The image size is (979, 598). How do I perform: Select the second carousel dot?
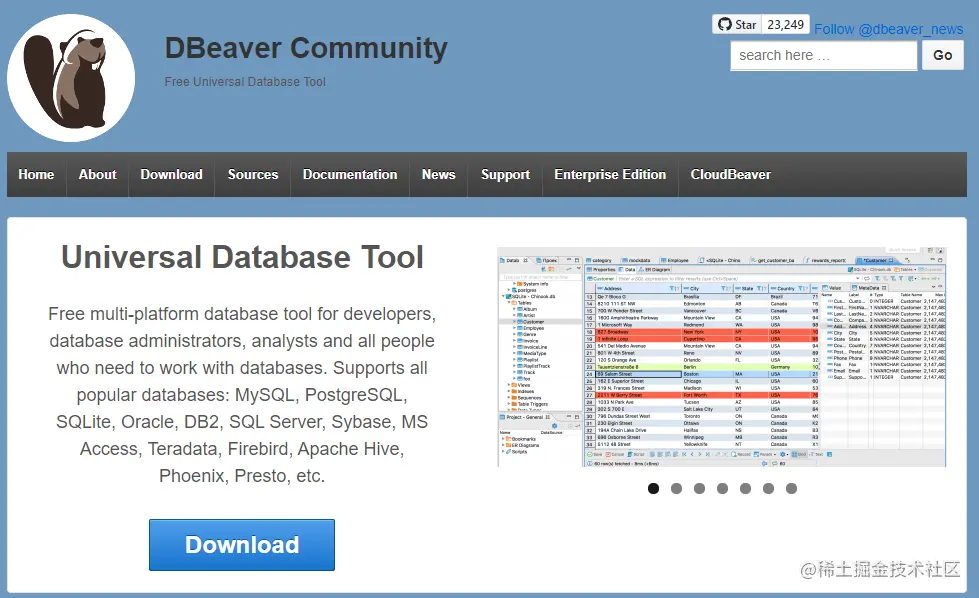[676, 489]
